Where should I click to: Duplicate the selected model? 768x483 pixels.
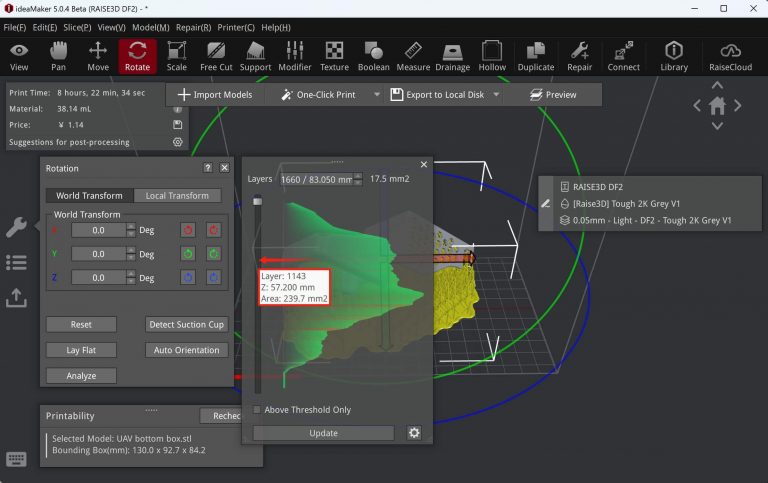pyautogui.click(x=536, y=57)
